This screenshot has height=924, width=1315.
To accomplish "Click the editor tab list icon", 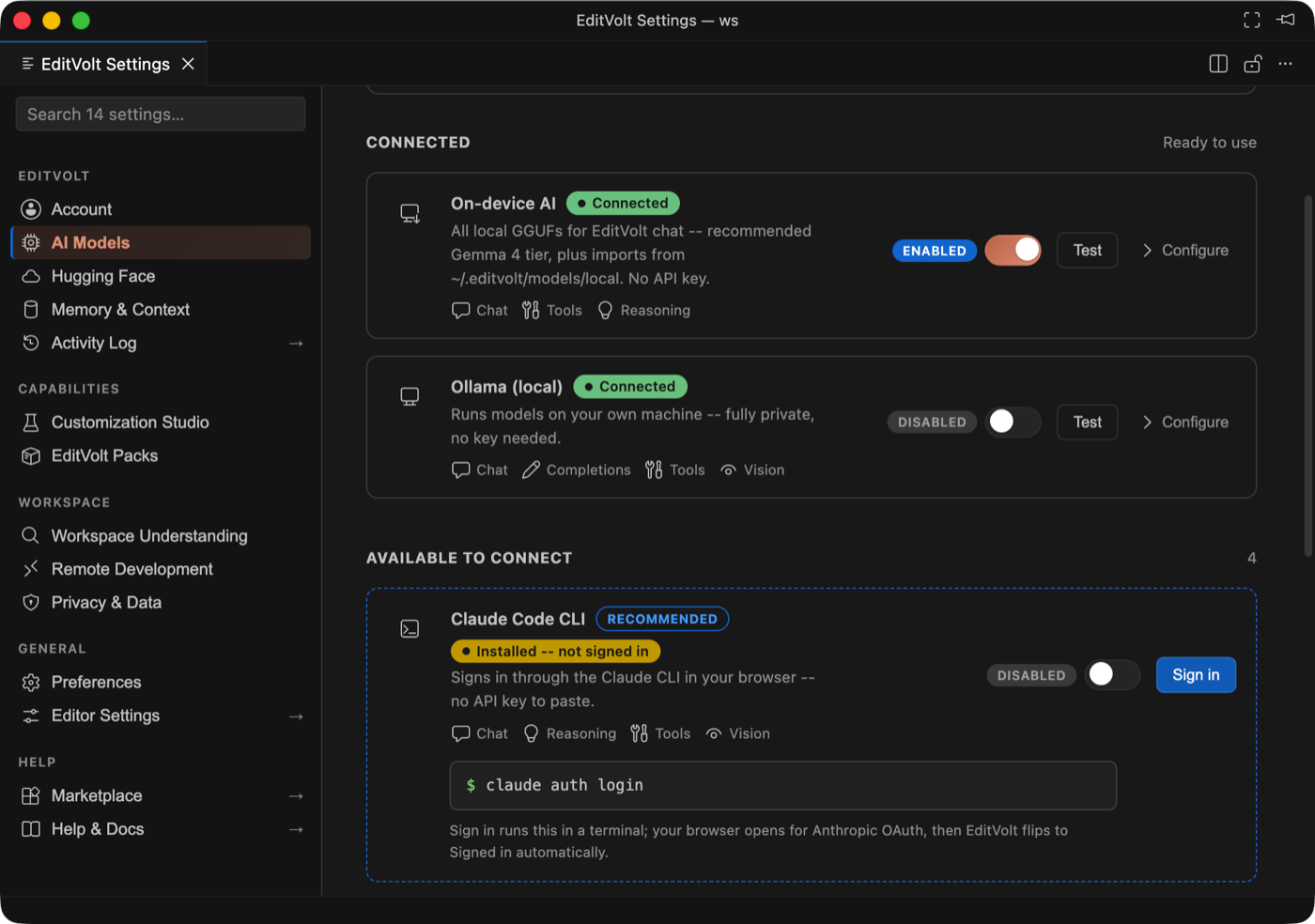I will 28,64.
